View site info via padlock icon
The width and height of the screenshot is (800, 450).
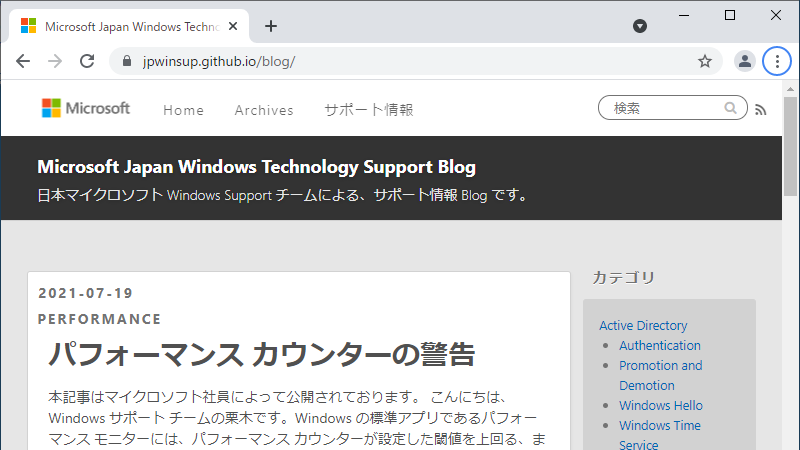127,61
